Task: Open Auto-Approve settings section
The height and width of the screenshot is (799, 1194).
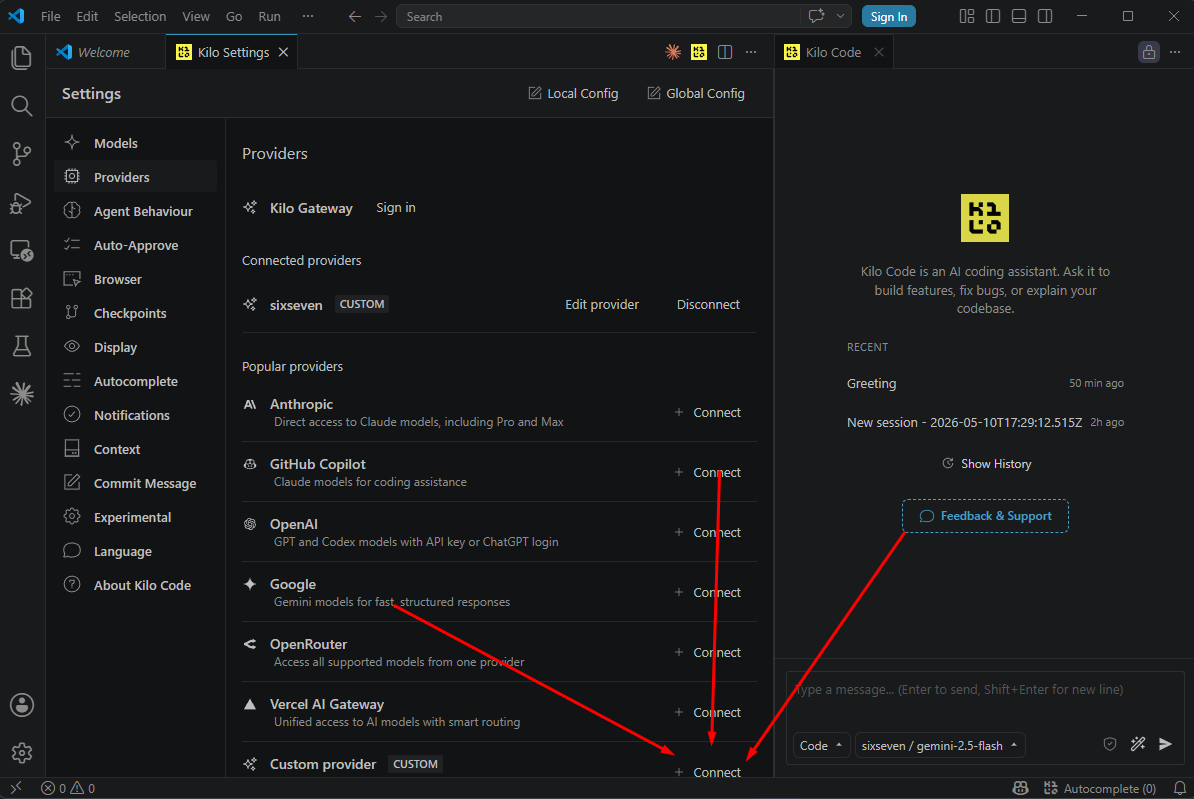Action: 136,245
